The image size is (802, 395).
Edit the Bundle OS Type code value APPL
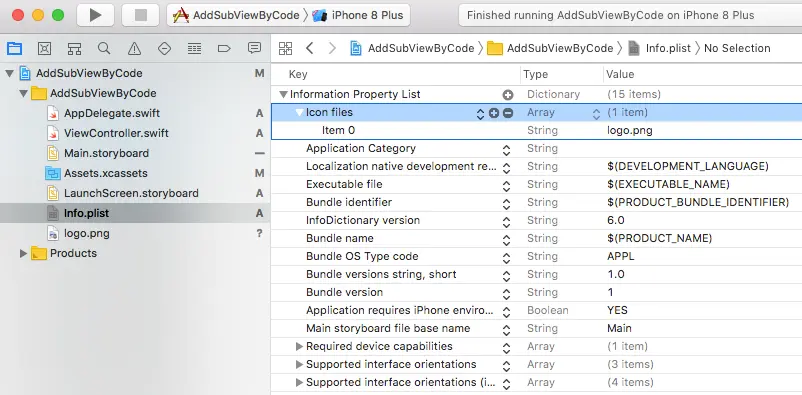[620, 256]
